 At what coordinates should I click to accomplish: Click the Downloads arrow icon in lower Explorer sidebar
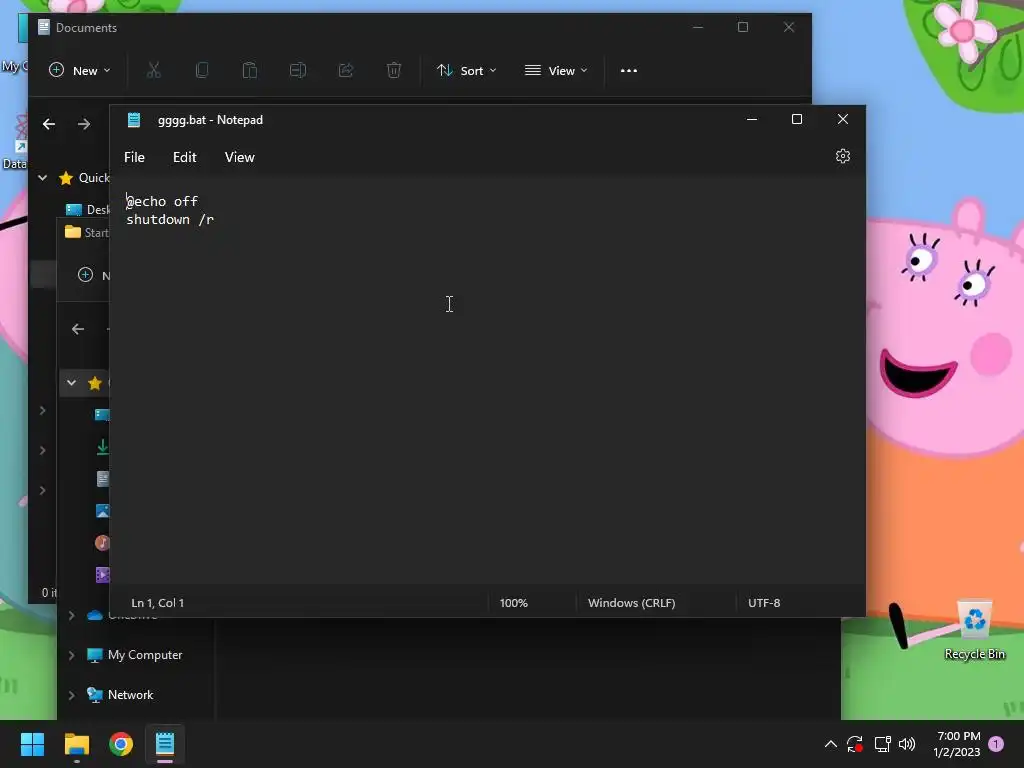click(103, 447)
